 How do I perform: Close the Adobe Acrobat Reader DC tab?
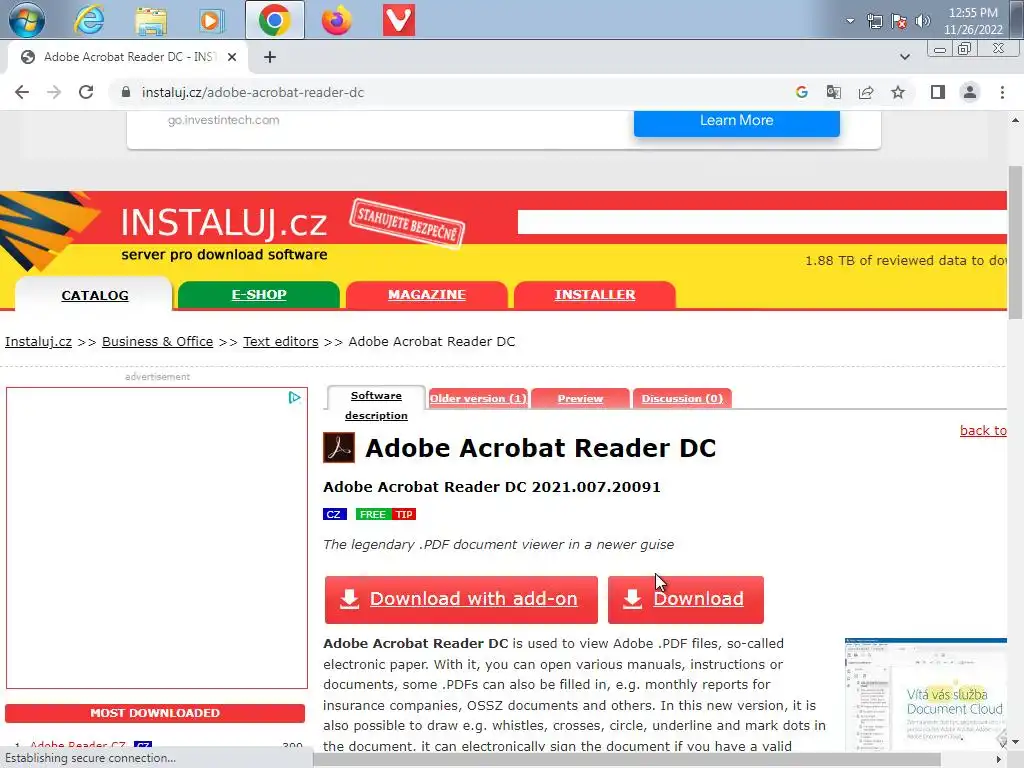click(x=232, y=57)
